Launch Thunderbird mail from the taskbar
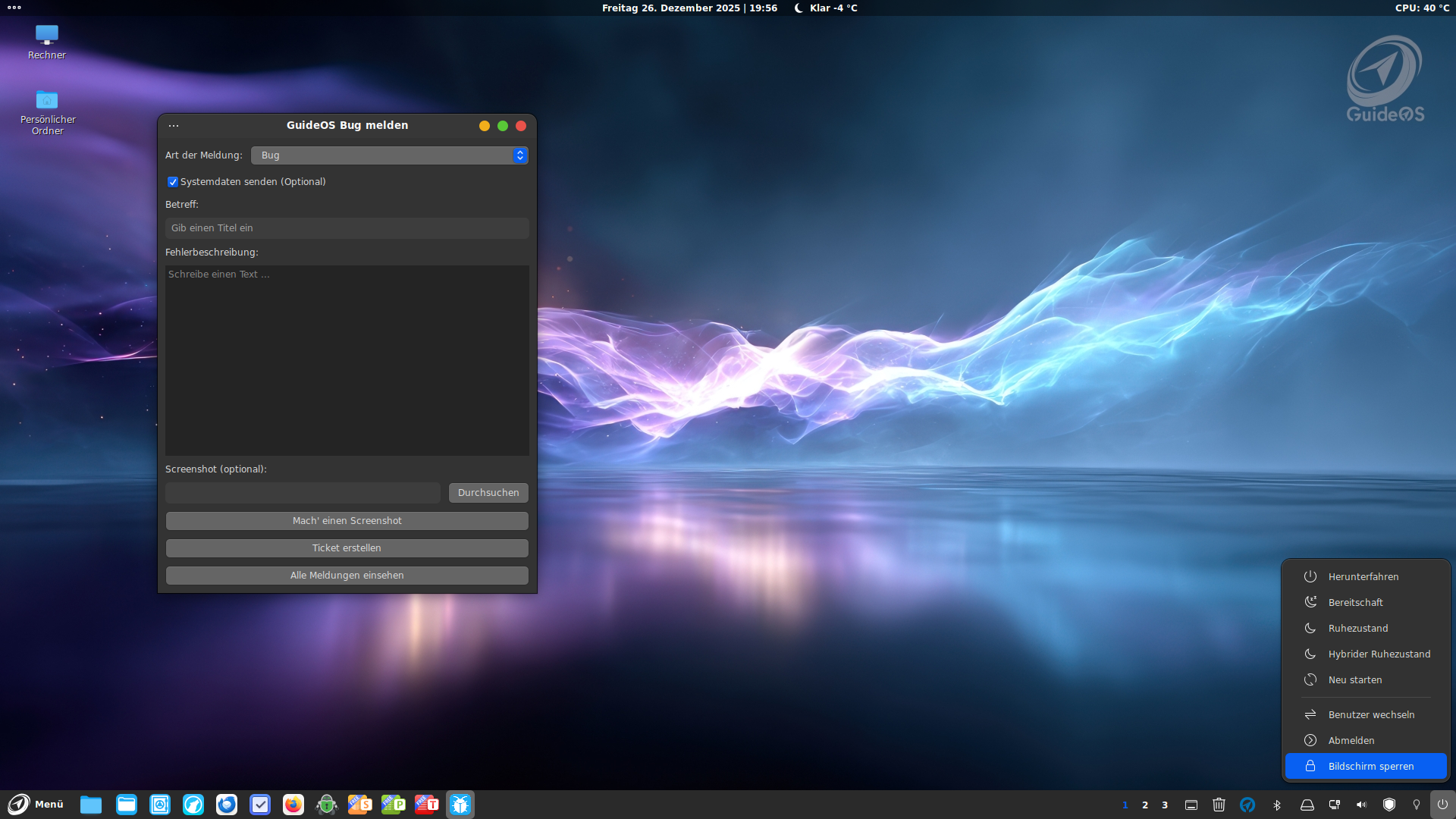This screenshot has width=1456, height=819. (x=227, y=805)
